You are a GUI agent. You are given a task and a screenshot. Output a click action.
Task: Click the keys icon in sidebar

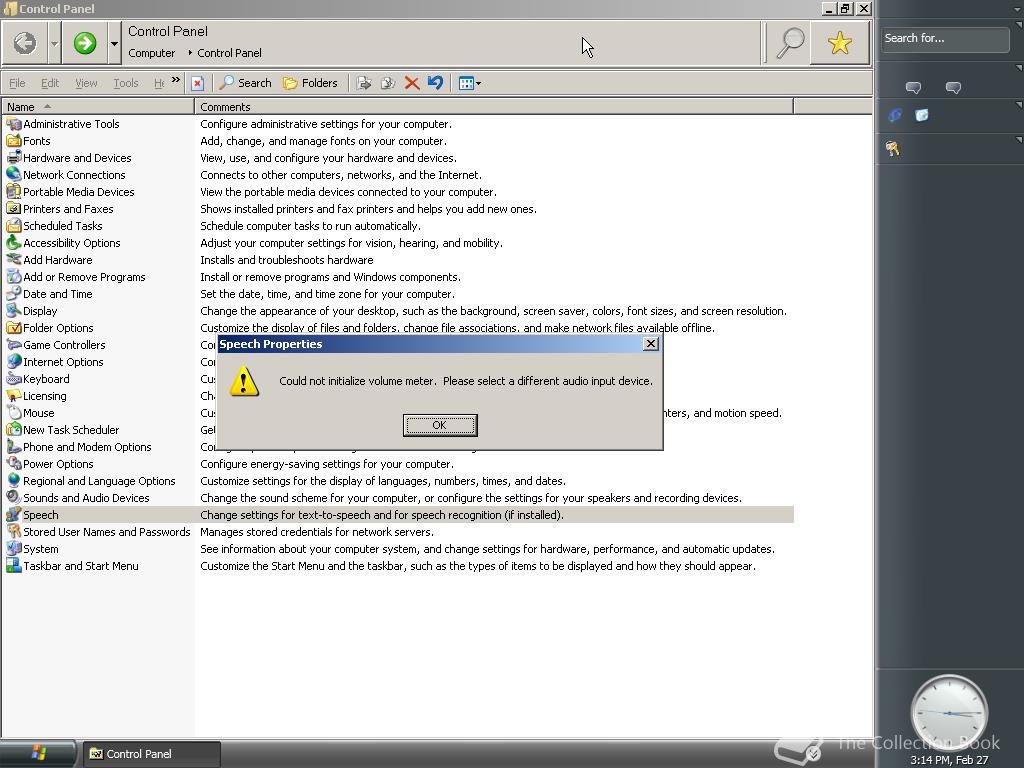tap(893, 149)
